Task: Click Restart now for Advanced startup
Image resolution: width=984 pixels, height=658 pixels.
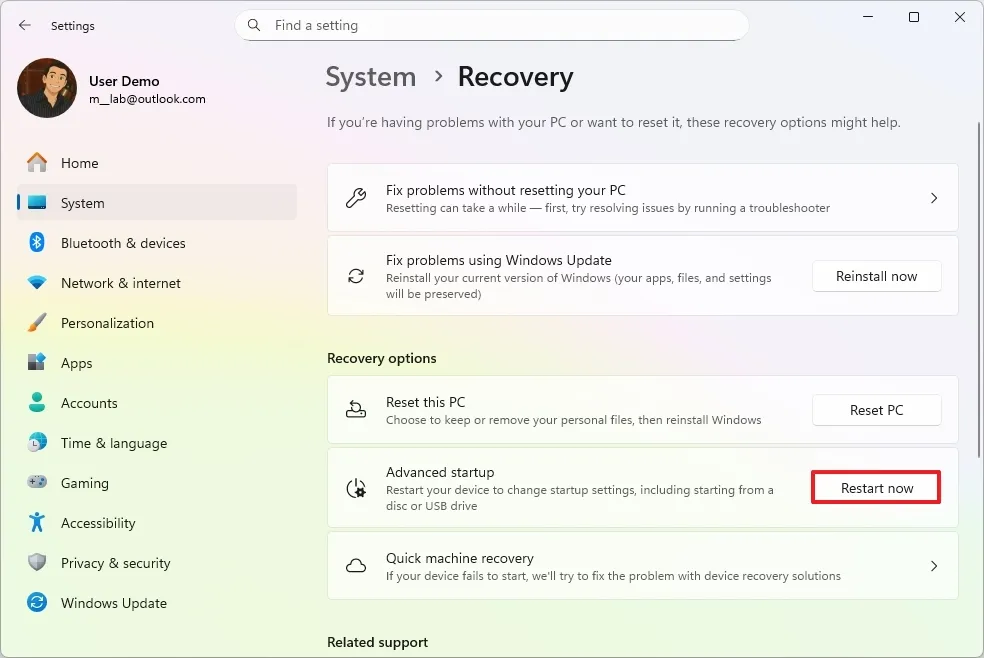Action: pyautogui.click(x=876, y=488)
